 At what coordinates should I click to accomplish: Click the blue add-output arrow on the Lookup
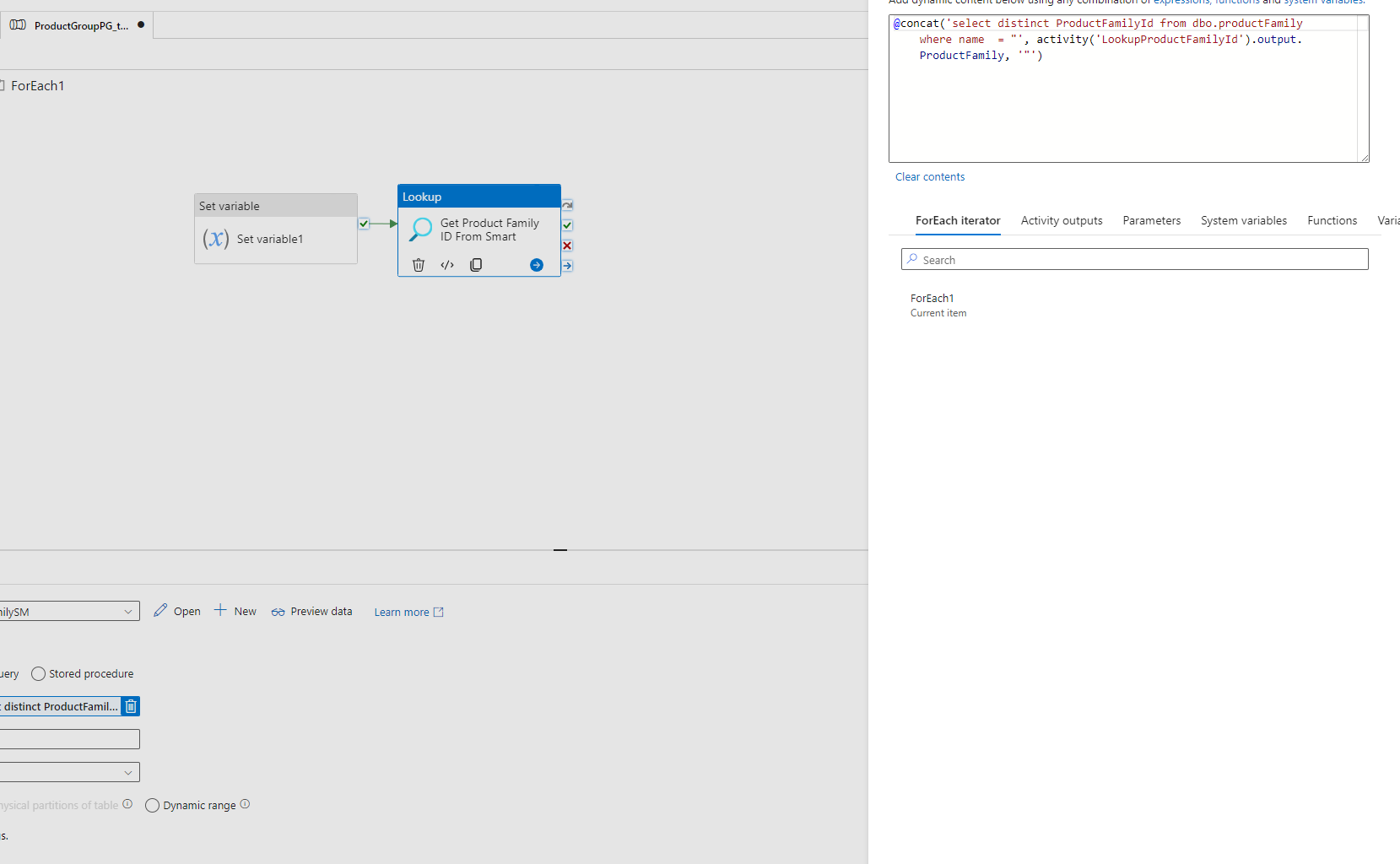(536, 264)
